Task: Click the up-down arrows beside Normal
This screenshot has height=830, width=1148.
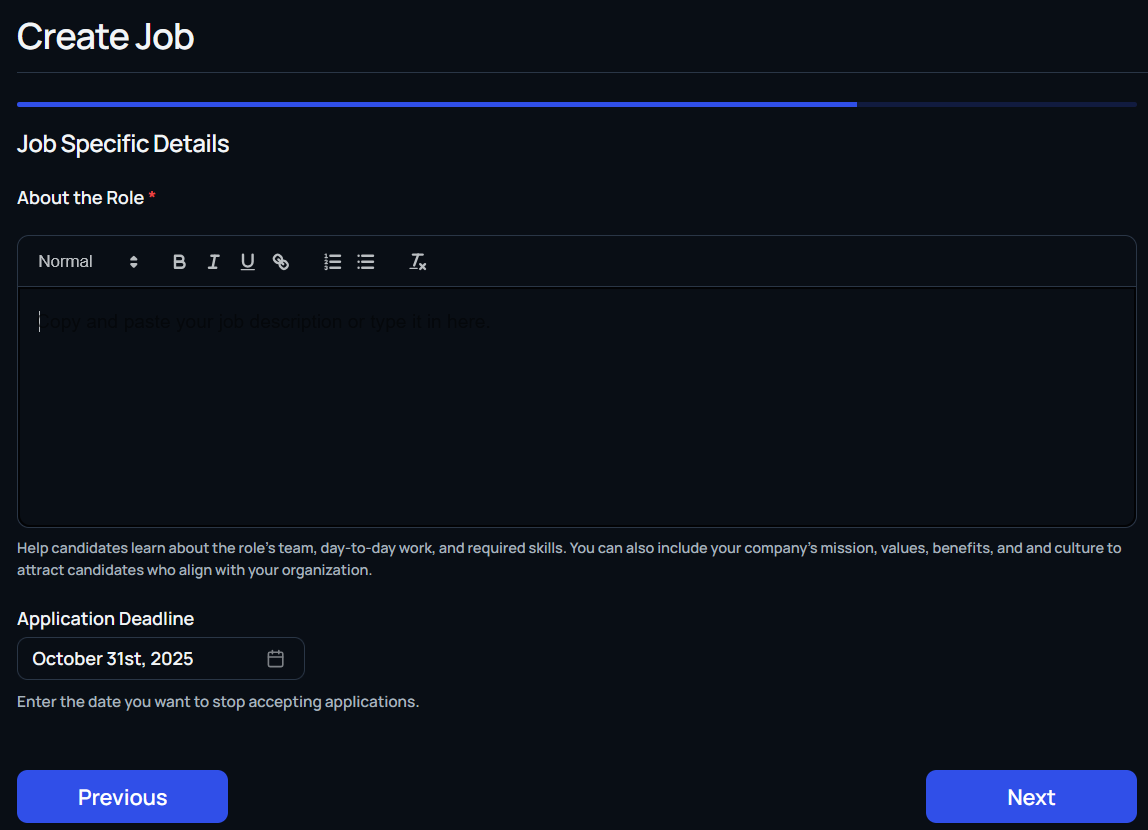Action: [x=134, y=262]
